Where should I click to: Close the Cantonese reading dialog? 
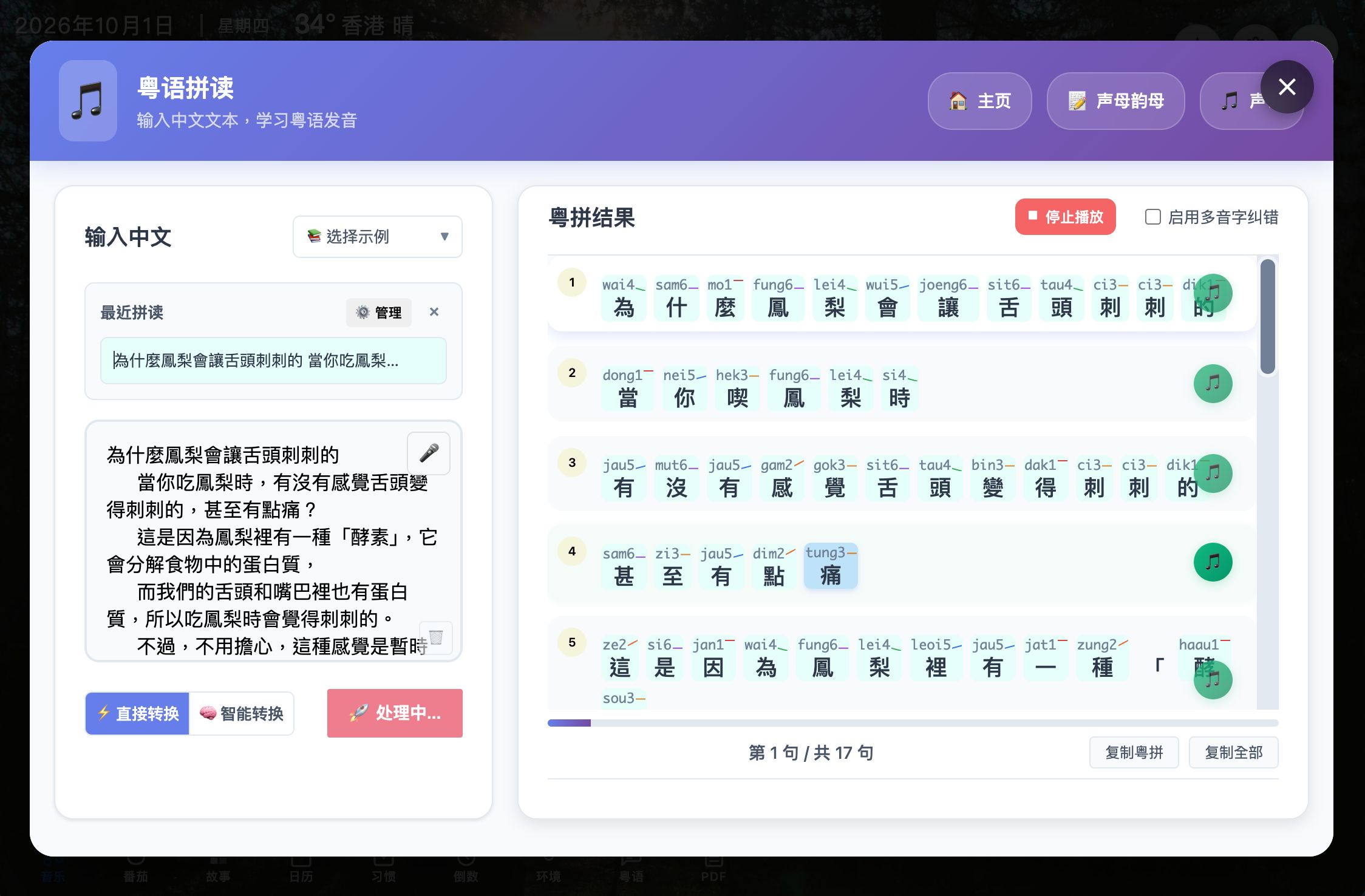coord(1287,87)
